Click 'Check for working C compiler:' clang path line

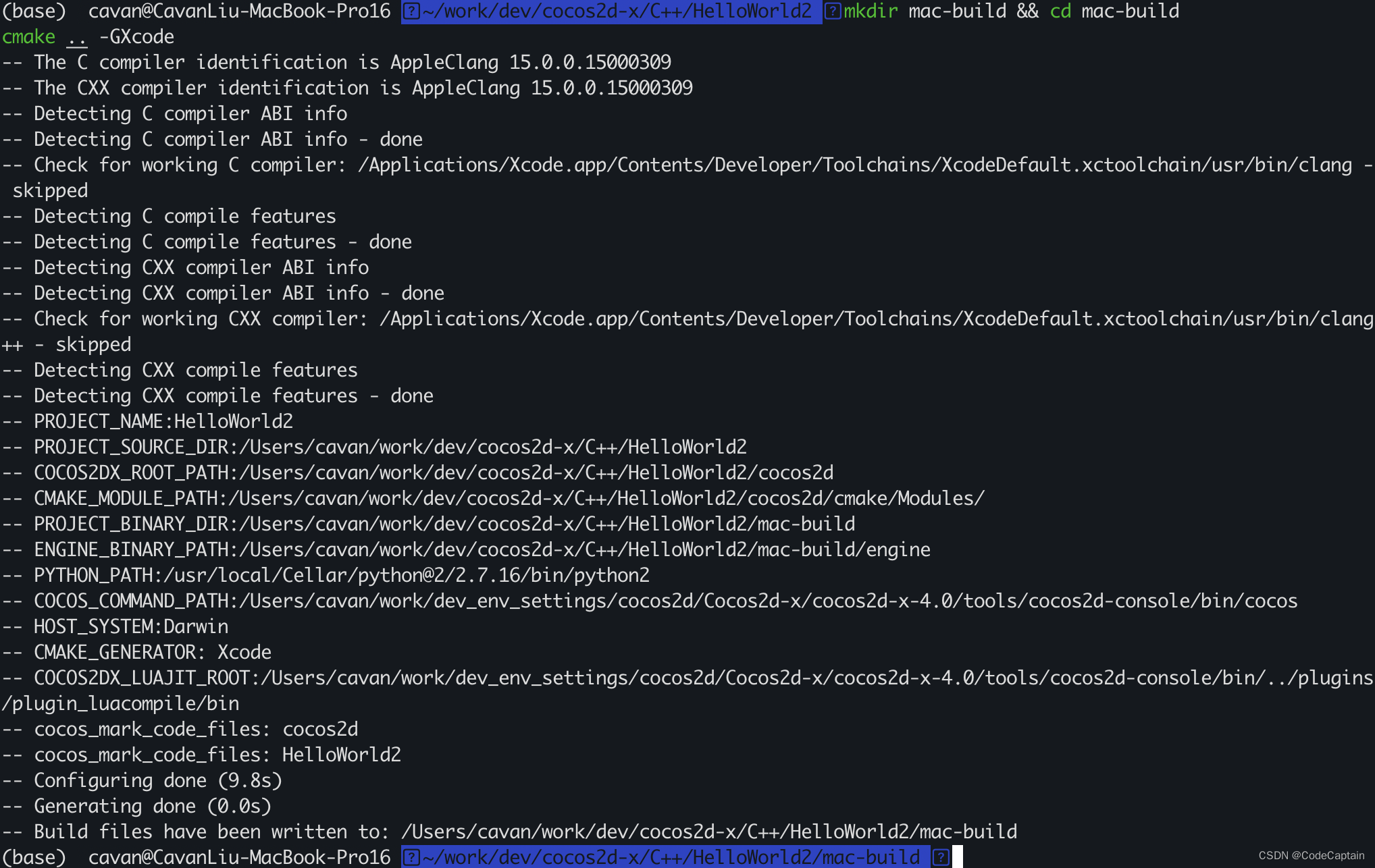point(687,165)
